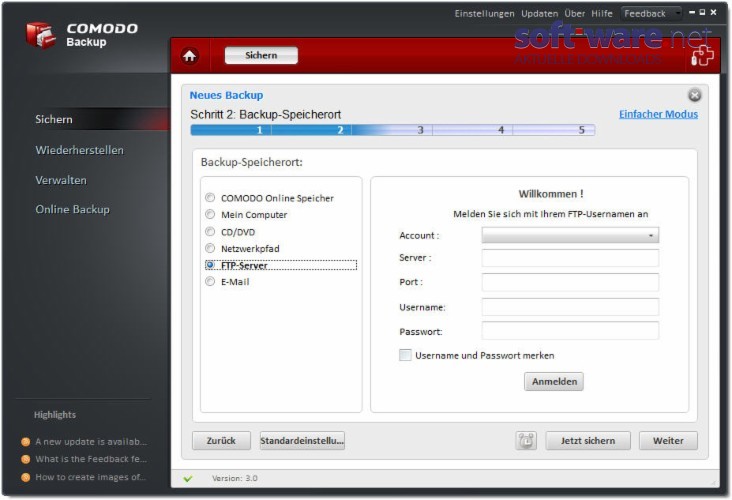Open the Hilfe menu

coord(602,14)
